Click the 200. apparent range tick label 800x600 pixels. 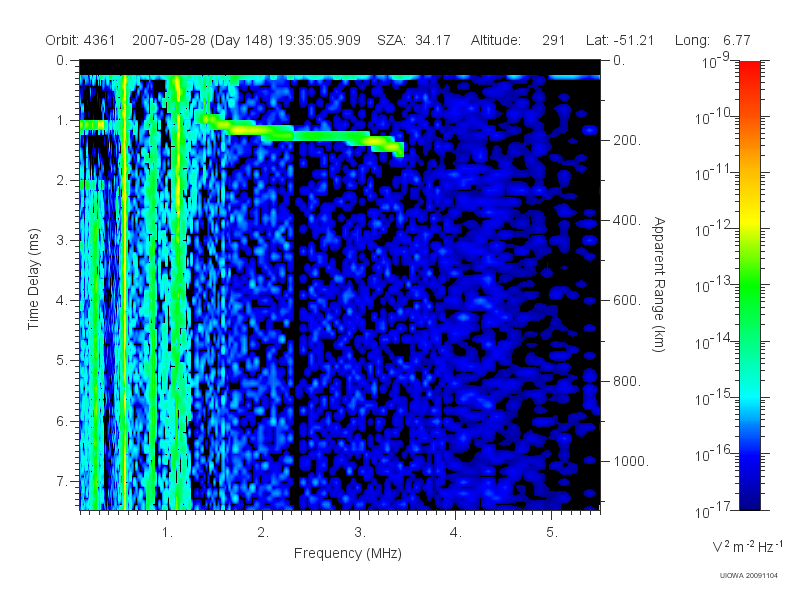[627, 140]
